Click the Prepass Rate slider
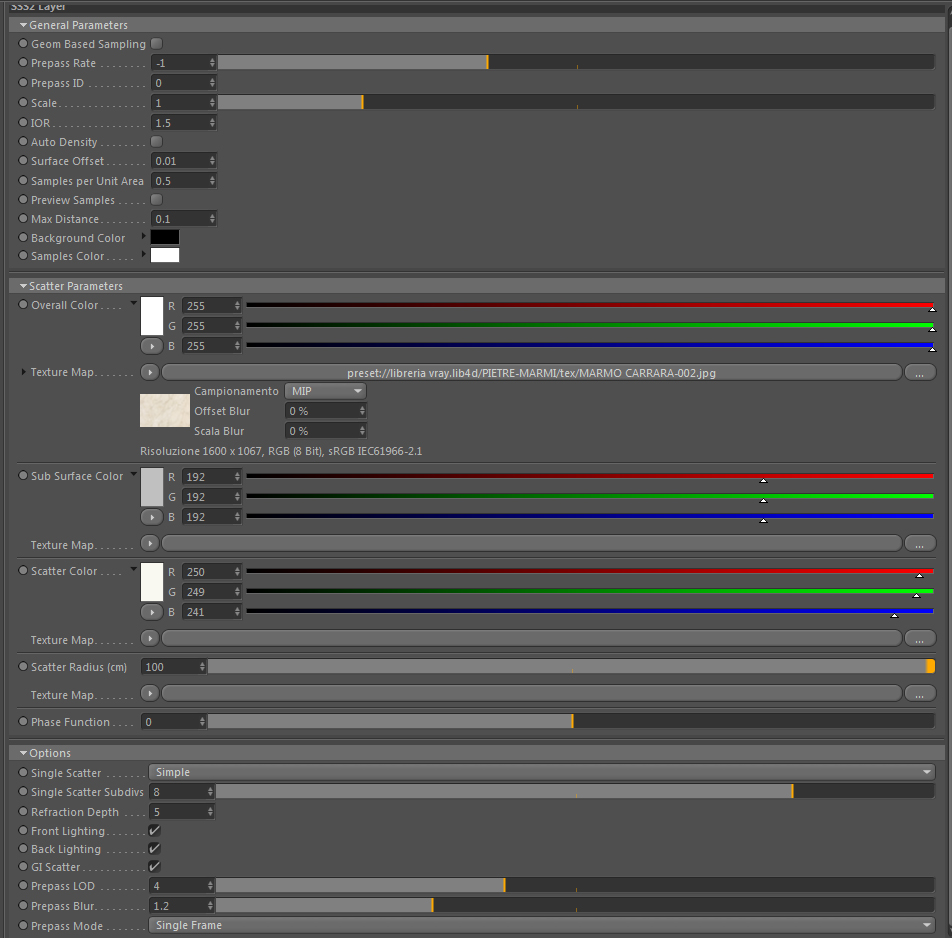The image size is (952, 938). click(576, 62)
